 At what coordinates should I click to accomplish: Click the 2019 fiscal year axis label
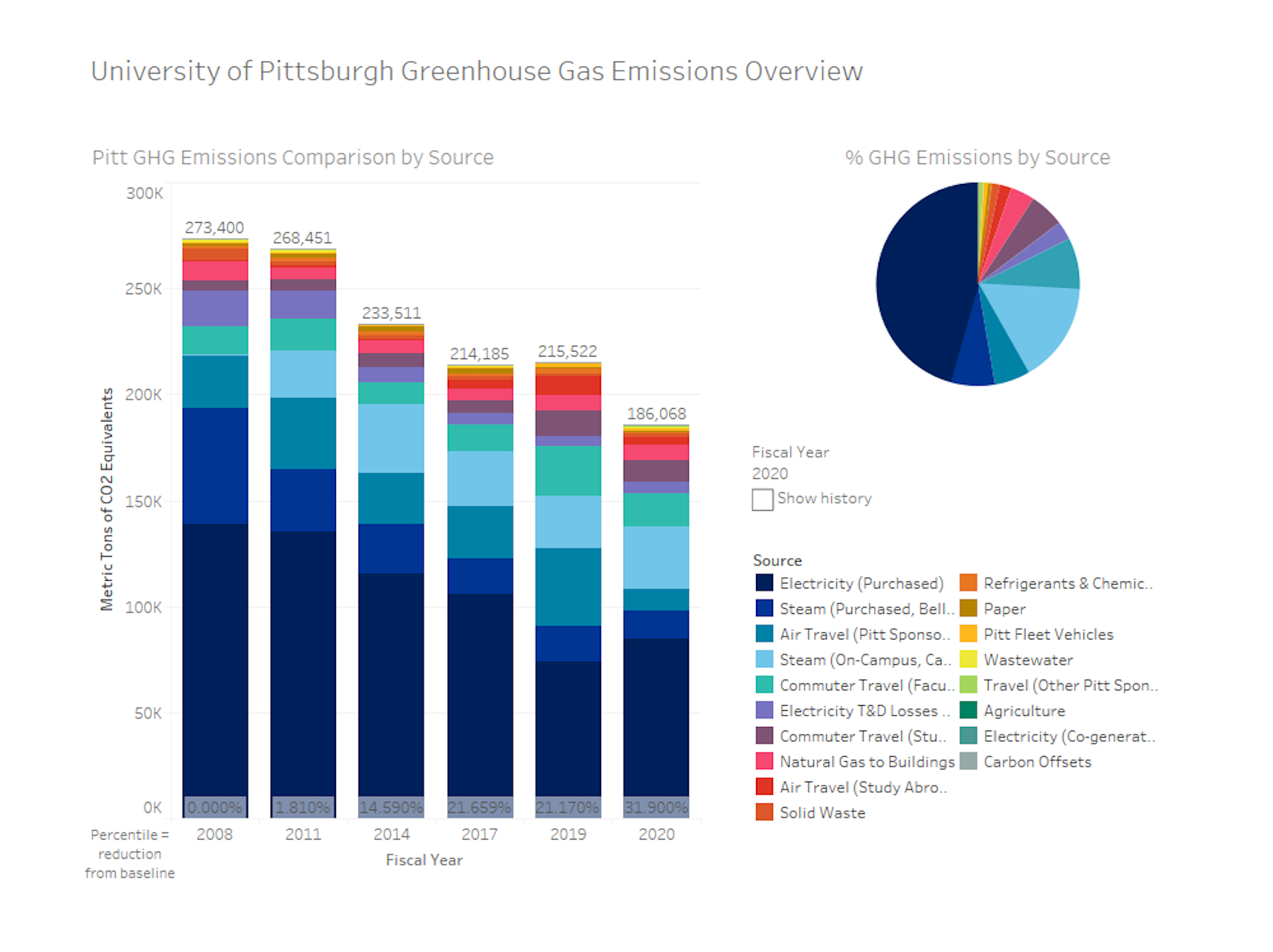[x=568, y=835]
